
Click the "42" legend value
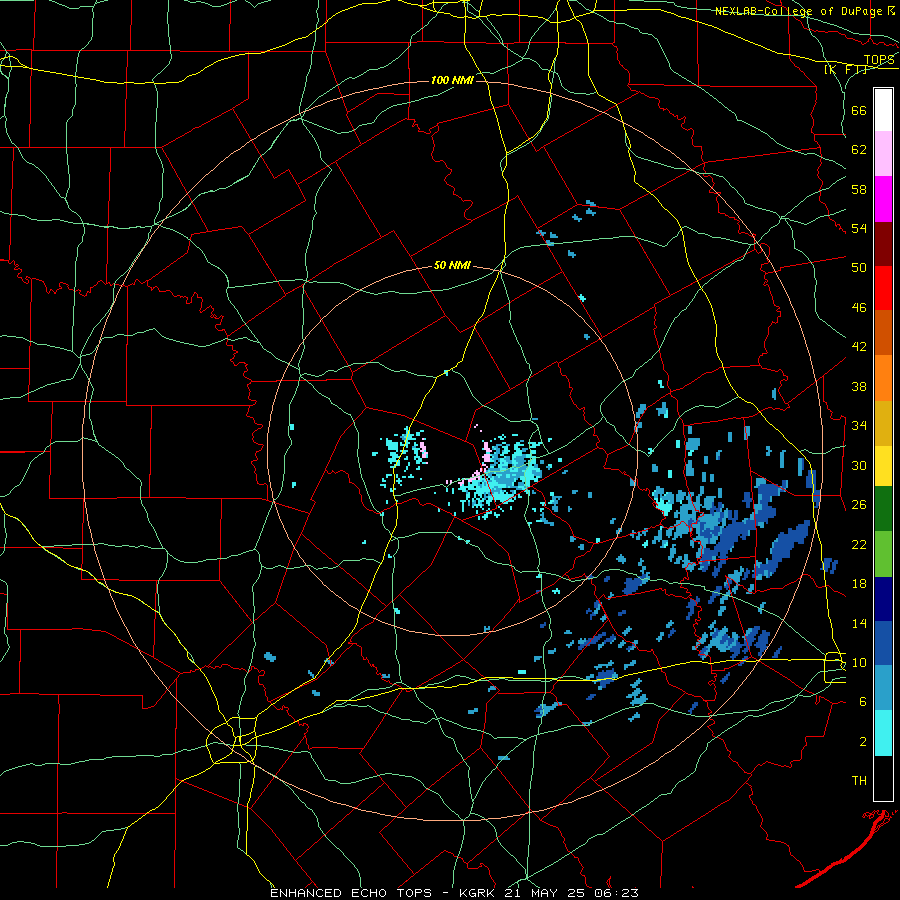(x=859, y=347)
